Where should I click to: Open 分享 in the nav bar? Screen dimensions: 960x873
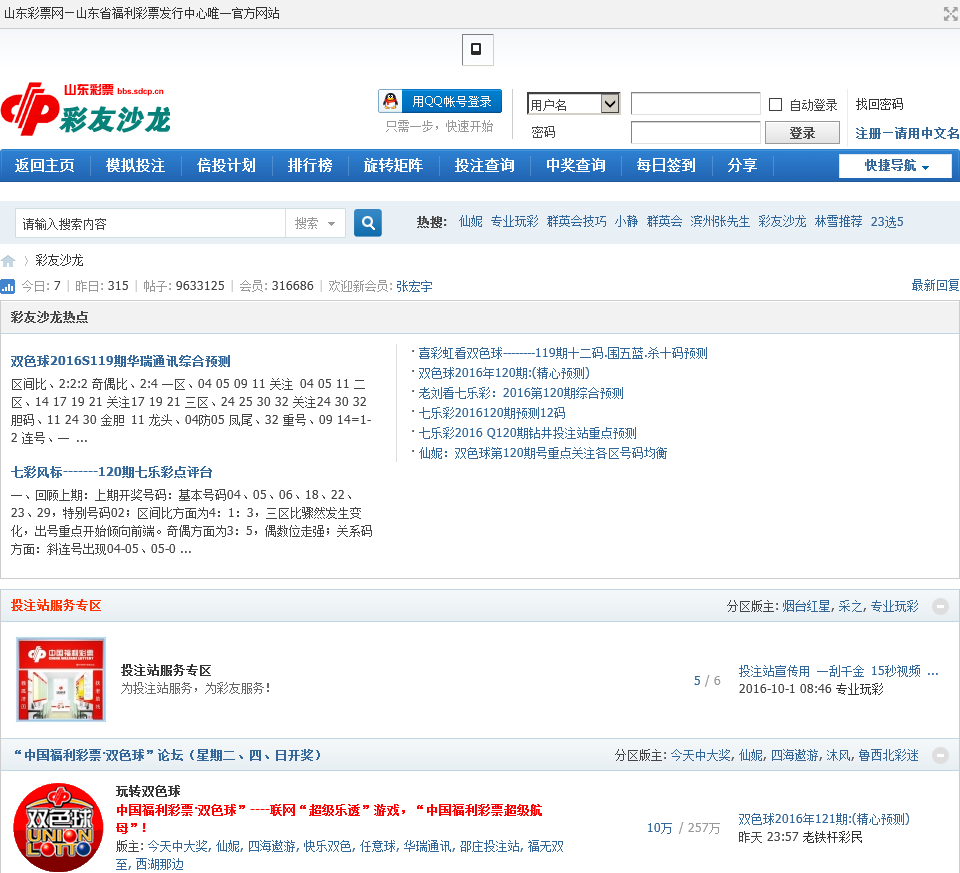[743, 165]
